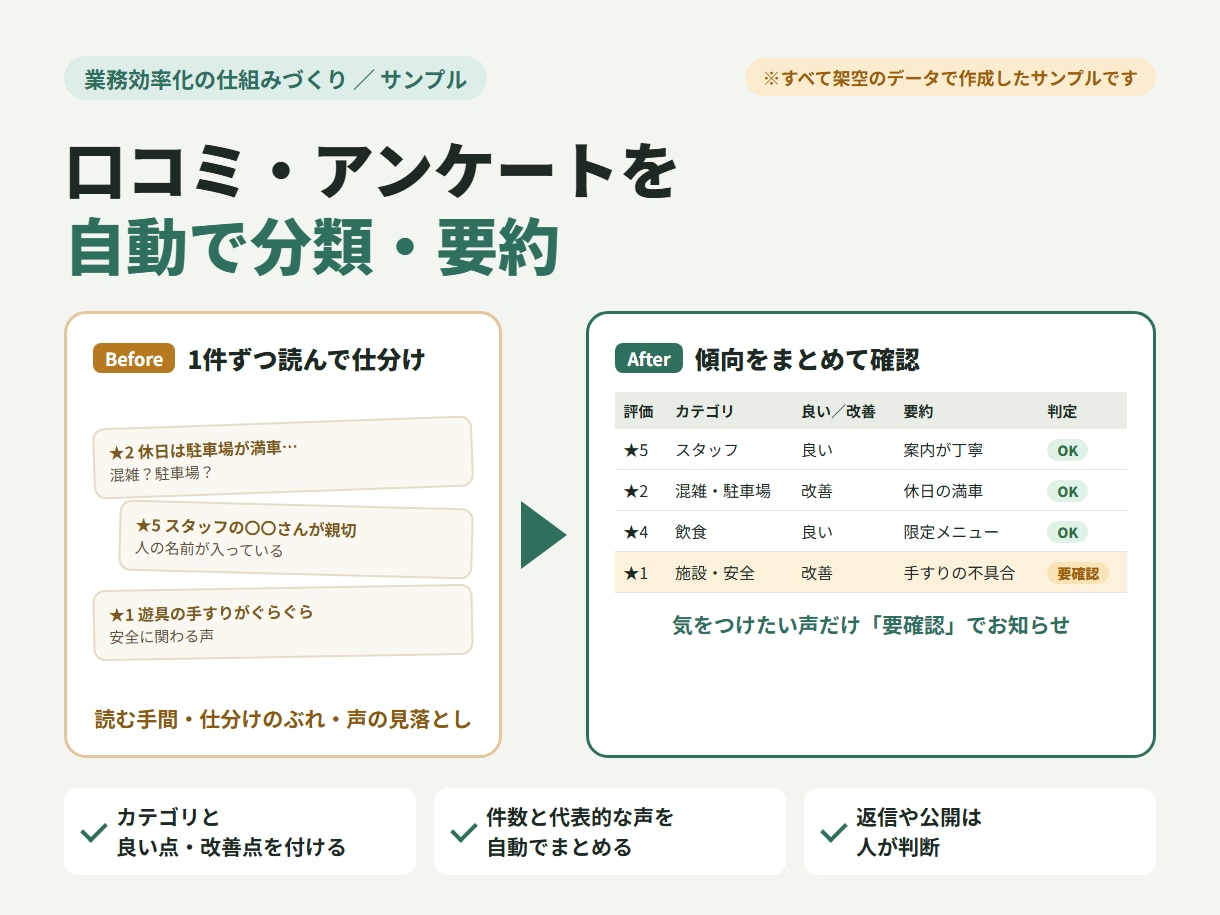Click the checkmark beside 件数と代表的な声を
Image resolution: width=1220 pixels, height=915 pixels.
[464, 832]
